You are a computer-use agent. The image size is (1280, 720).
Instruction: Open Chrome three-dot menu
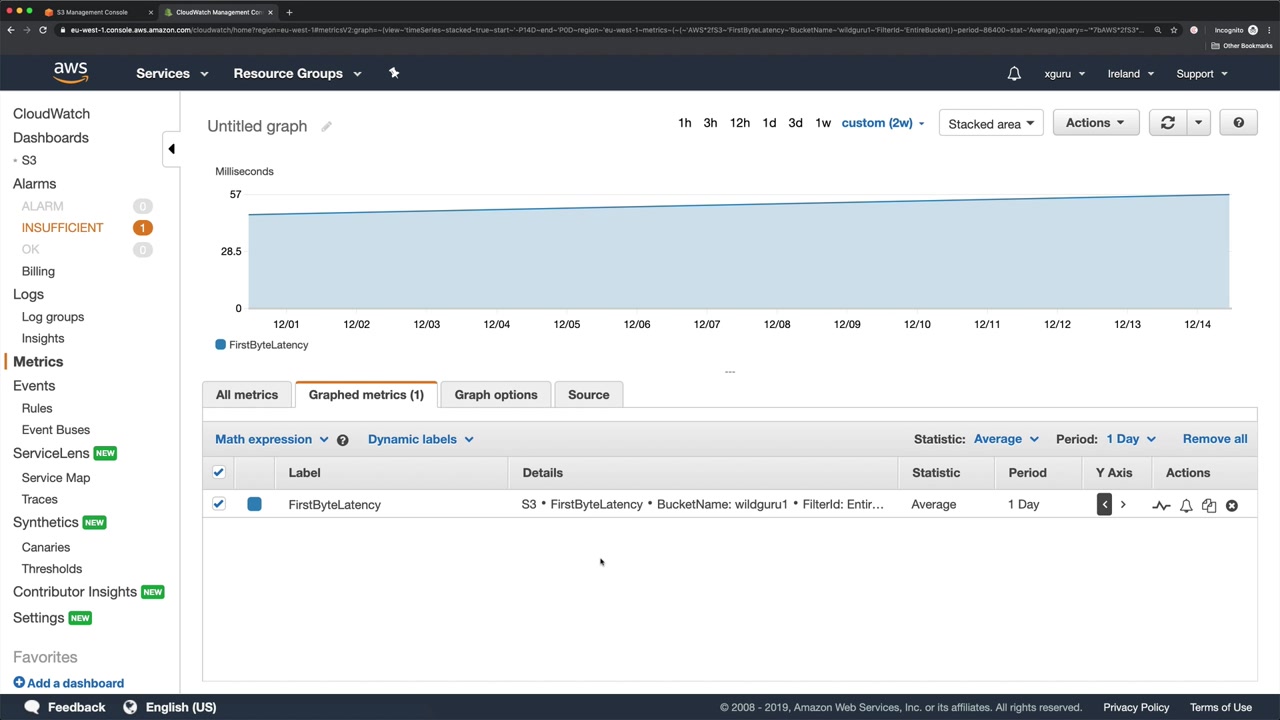[x=1268, y=30]
